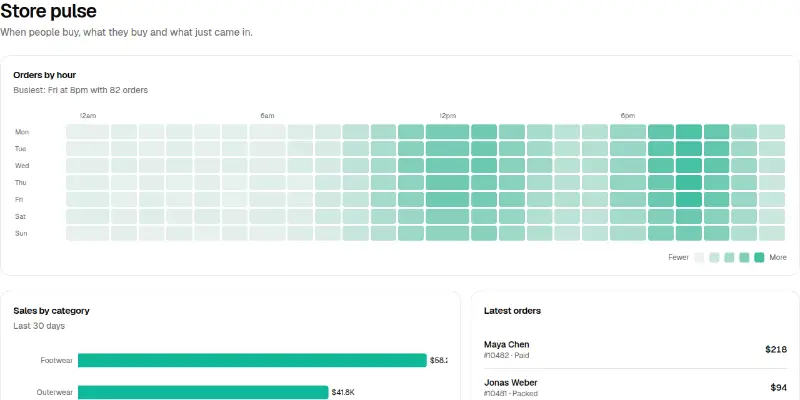800x400 pixels.
Task: Click the $94 order amount
Action: click(x=779, y=388)
